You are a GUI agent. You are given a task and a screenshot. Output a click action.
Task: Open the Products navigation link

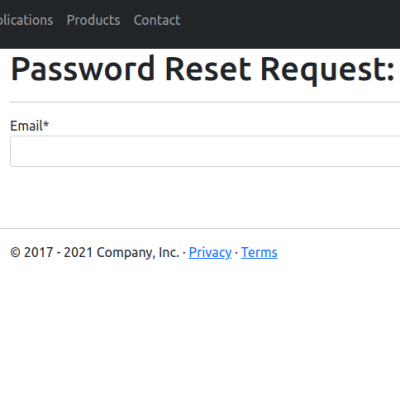pyautogui.click(x=93, y=20)
